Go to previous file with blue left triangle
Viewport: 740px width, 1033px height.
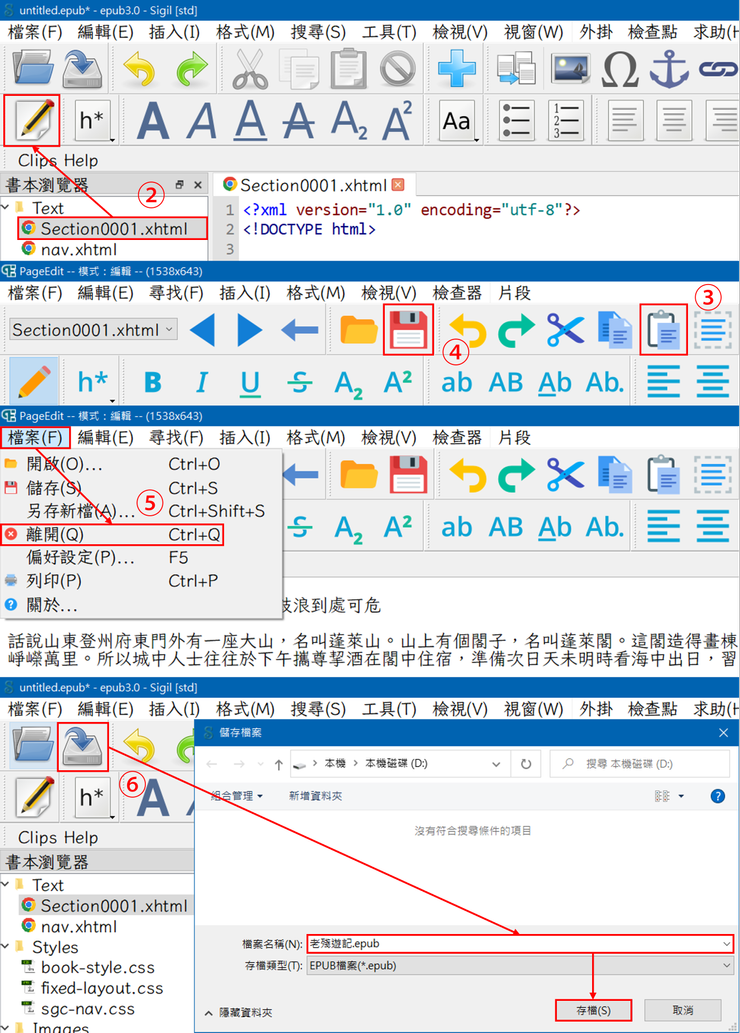[203, 330]
